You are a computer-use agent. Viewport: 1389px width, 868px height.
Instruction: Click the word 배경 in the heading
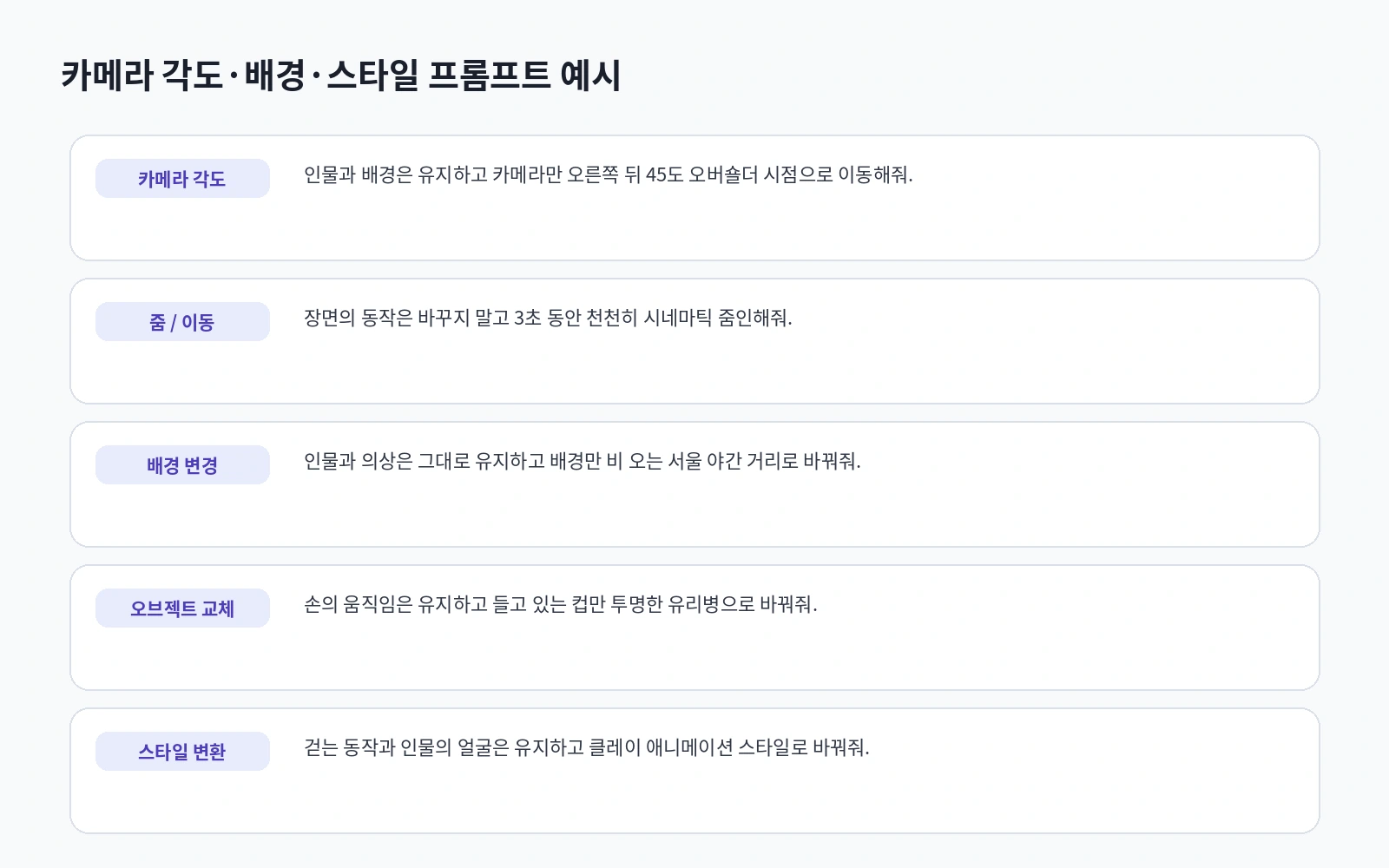274,76
